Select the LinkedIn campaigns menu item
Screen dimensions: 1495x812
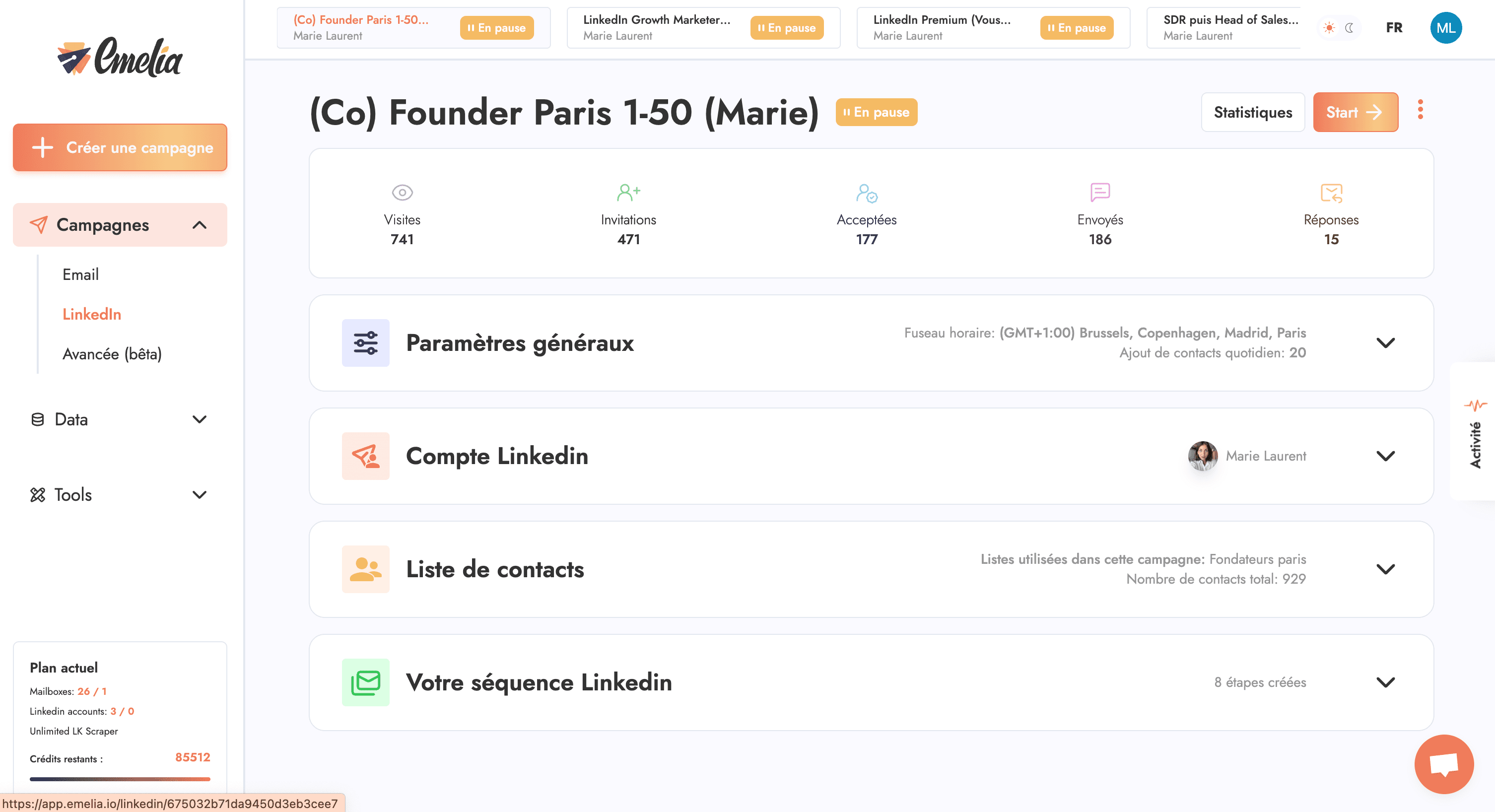(x=92, y=314)
